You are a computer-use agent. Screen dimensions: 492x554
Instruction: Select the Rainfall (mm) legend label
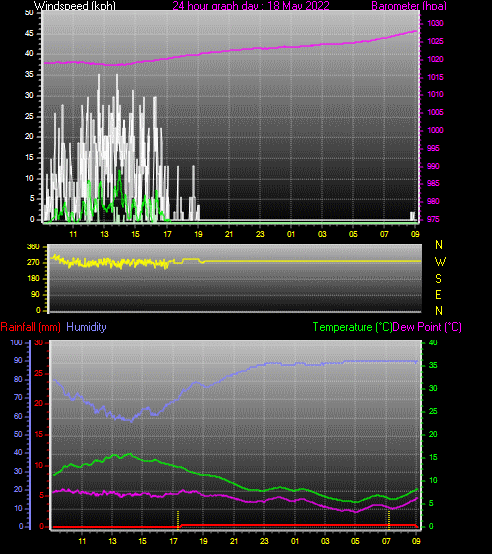(30, 327)
